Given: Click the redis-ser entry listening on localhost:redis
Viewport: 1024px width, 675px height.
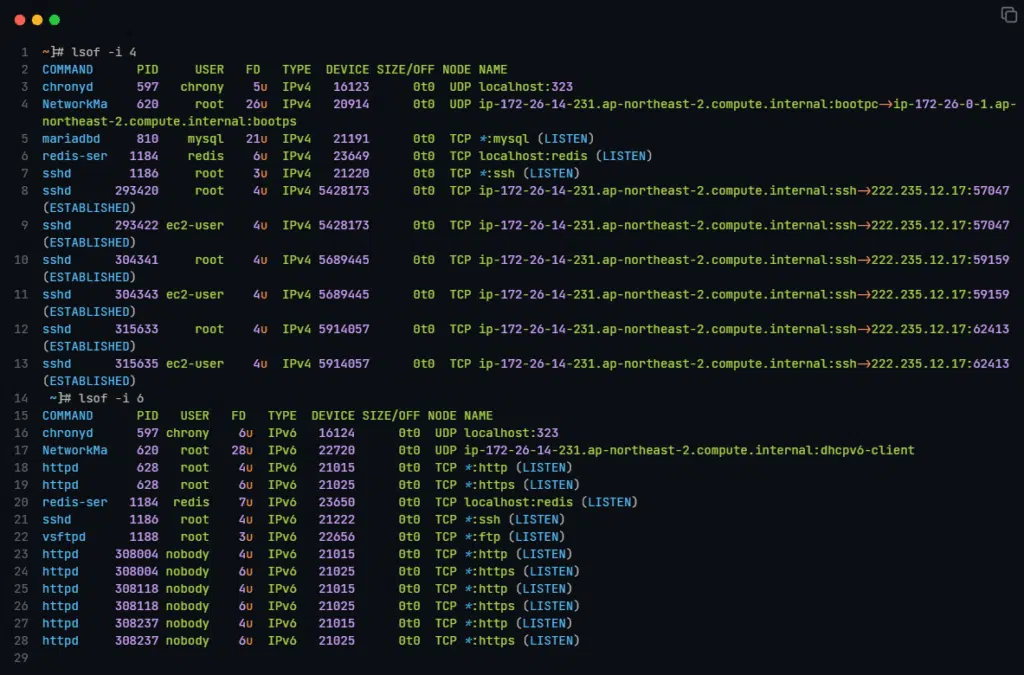Looking at the screenshot, I should pos(75,155).
